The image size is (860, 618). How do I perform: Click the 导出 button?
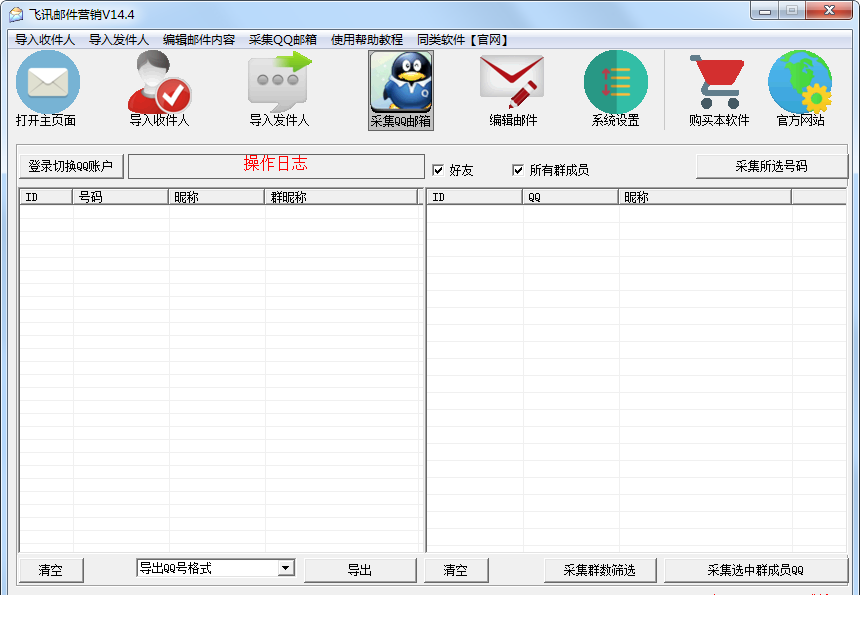tap(360, 570)
